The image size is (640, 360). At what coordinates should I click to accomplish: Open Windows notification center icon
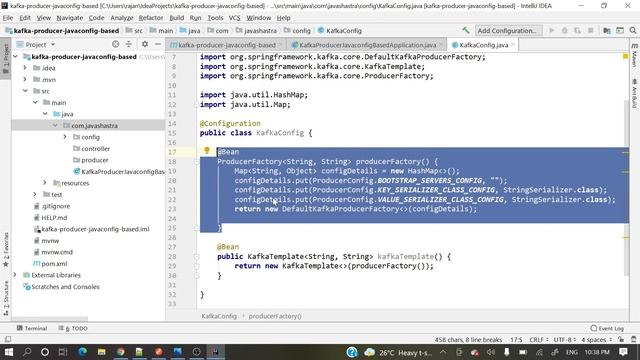click(623, 352)
